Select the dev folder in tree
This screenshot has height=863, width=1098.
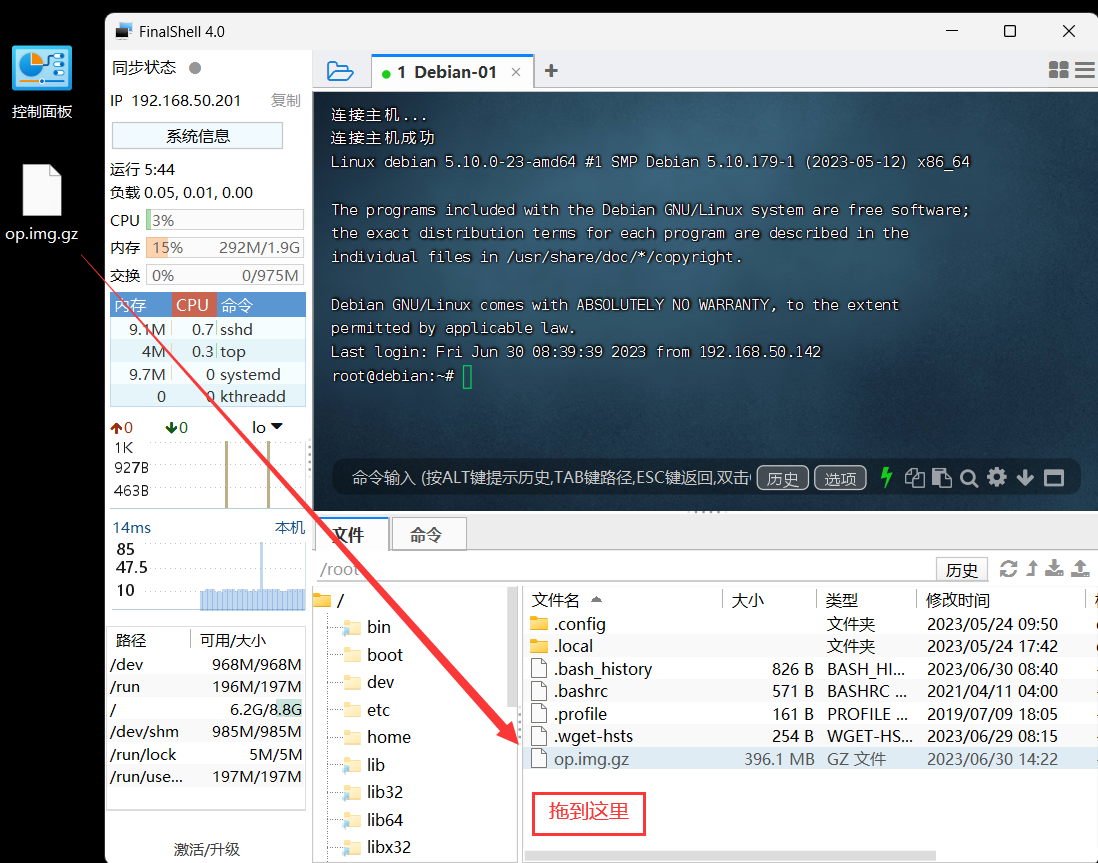pos(369,682)
